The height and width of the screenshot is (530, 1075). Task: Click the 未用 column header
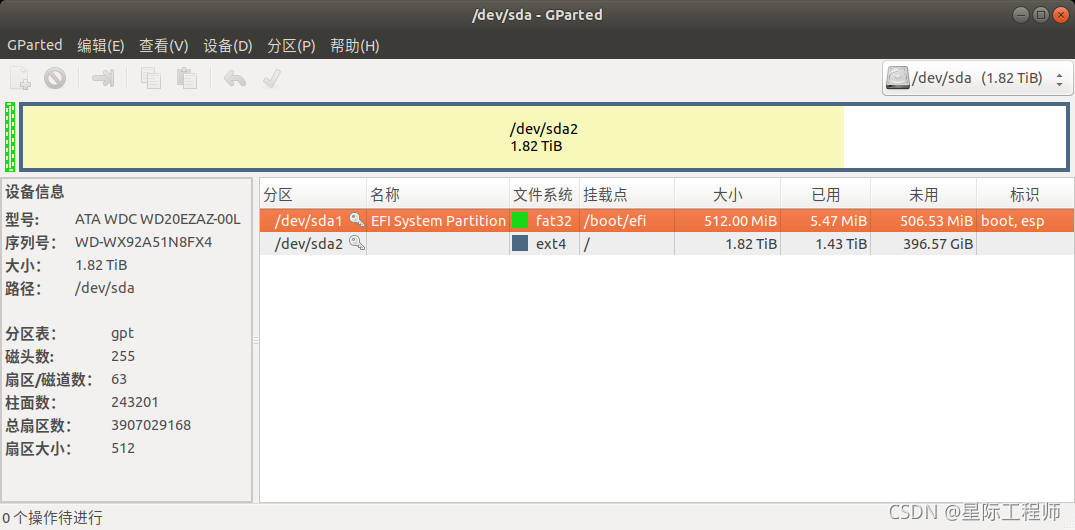click(923, 195)
